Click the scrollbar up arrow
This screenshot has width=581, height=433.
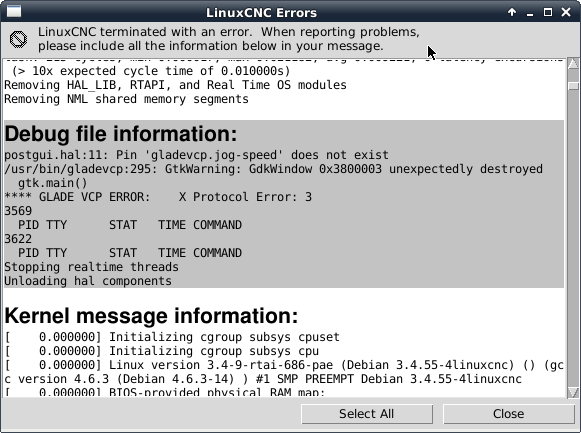(x=573, y=64)
